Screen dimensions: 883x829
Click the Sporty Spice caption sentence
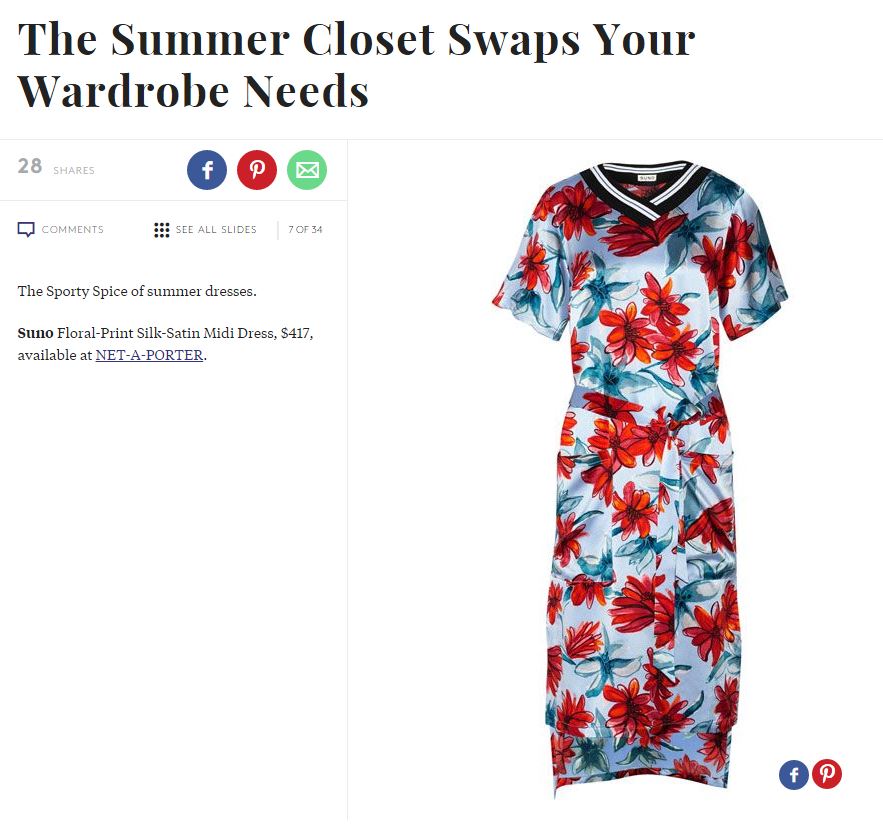coord(137,291)
